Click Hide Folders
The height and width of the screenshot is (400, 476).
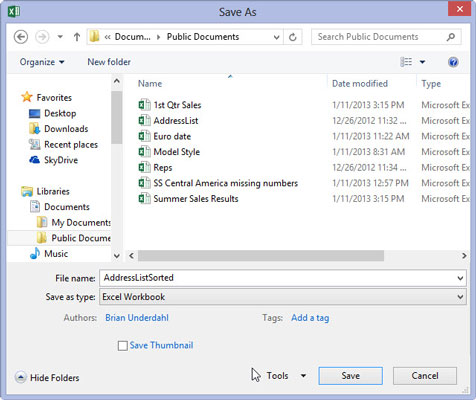coord(47,378)
